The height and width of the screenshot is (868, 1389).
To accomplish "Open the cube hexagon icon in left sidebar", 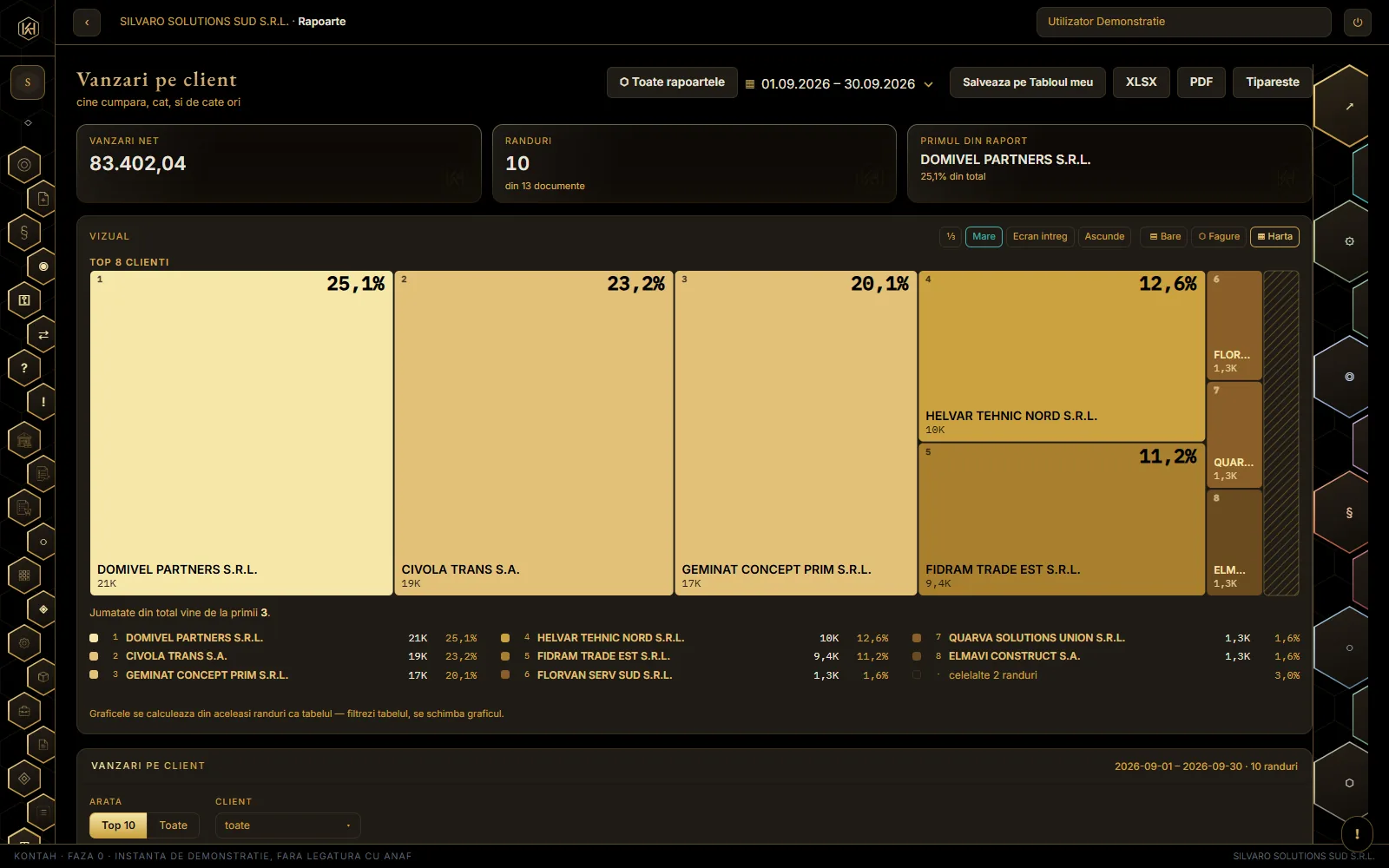I will tap(43, 677).
